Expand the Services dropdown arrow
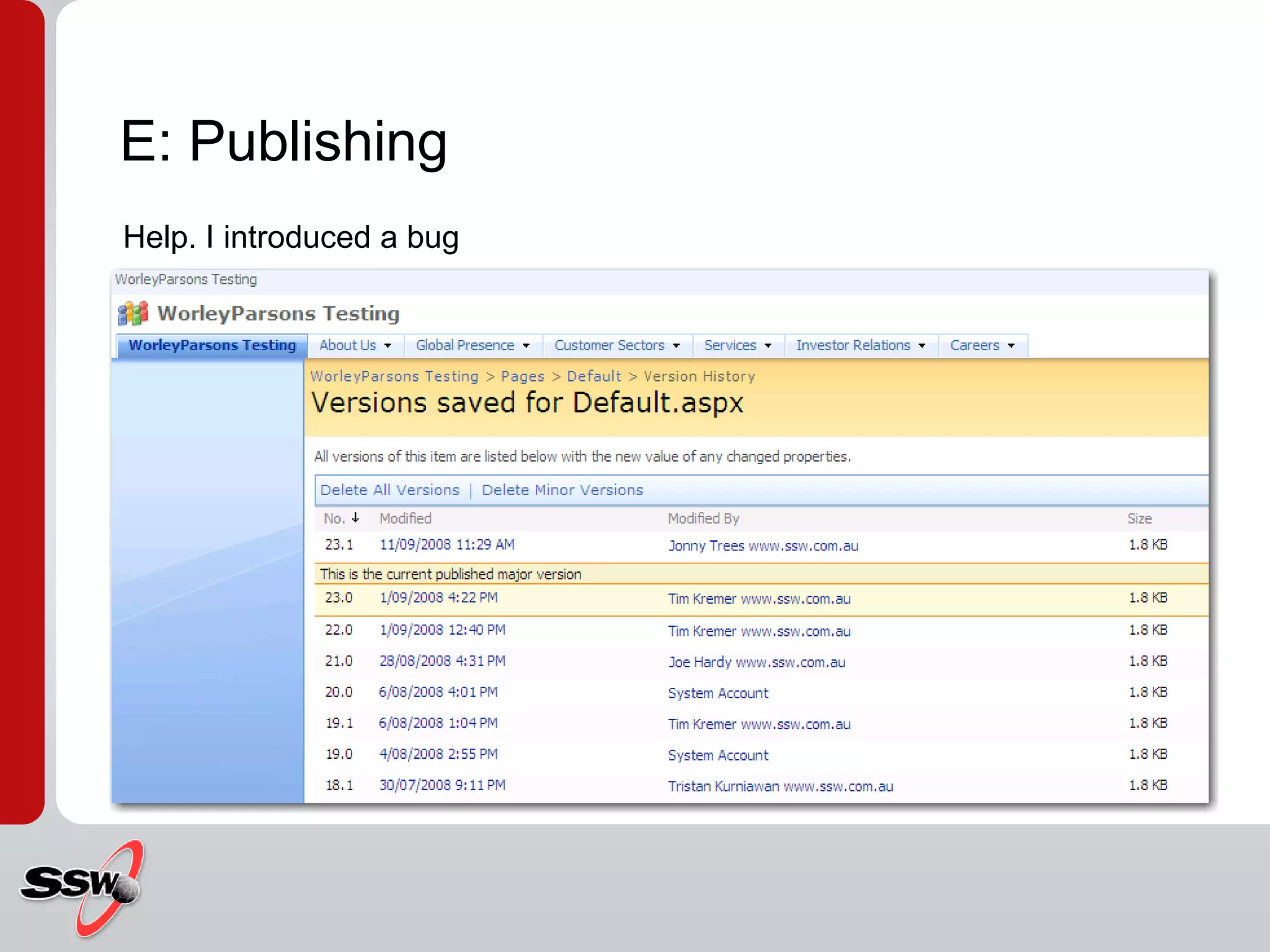The height and width of the screenshot is (952, 1270). click(768, 346)
